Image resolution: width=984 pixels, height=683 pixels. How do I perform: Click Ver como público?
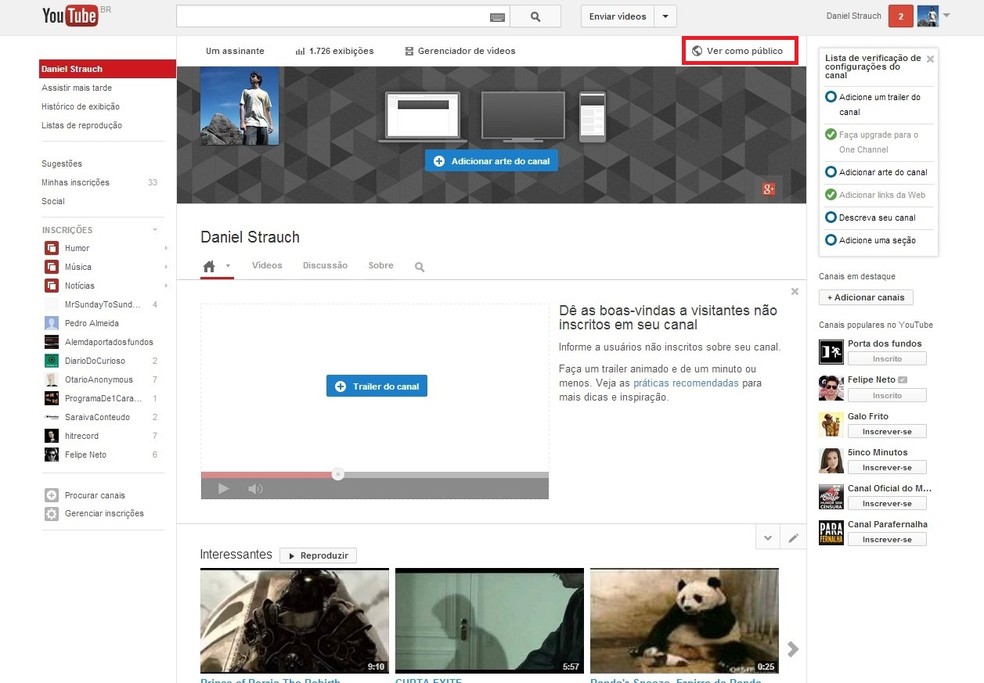[x=738, y=51]
